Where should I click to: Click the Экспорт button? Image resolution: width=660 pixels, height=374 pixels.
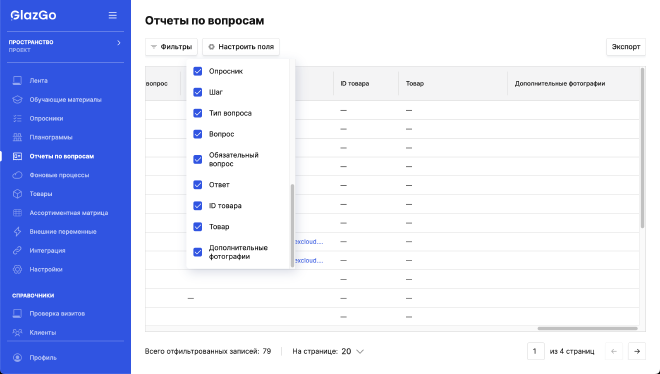pyautogui.click(x=626, y=47)
